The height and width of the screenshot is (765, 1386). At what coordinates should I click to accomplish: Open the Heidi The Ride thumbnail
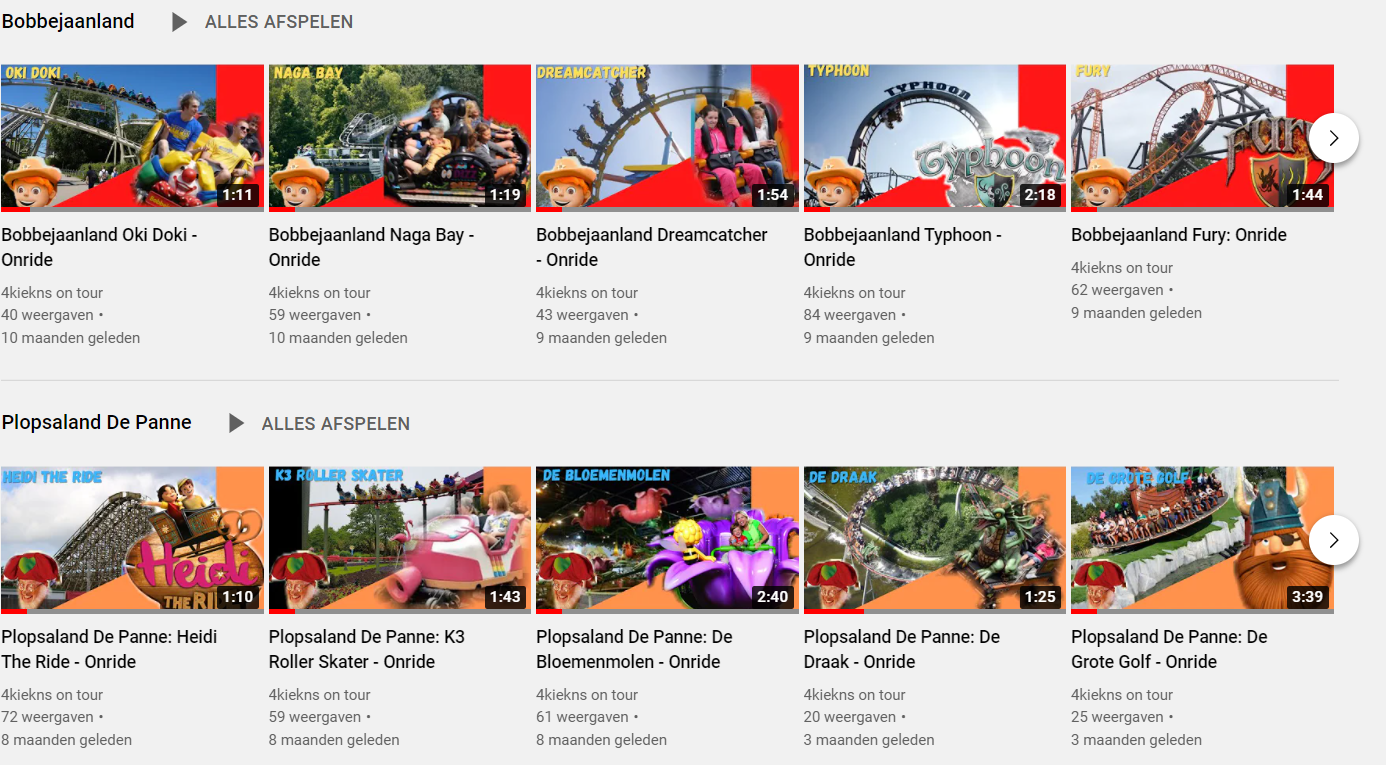tap(132, 540)
